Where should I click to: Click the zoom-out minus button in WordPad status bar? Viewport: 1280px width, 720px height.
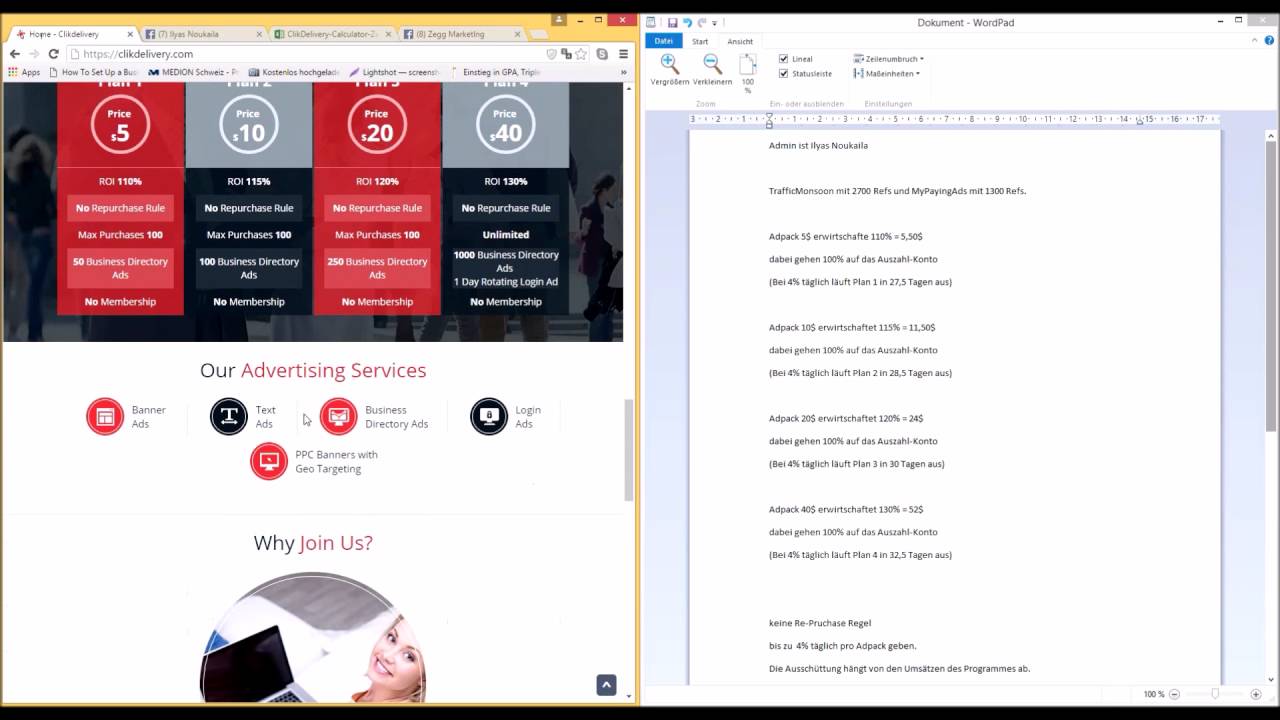(1175, 694)
